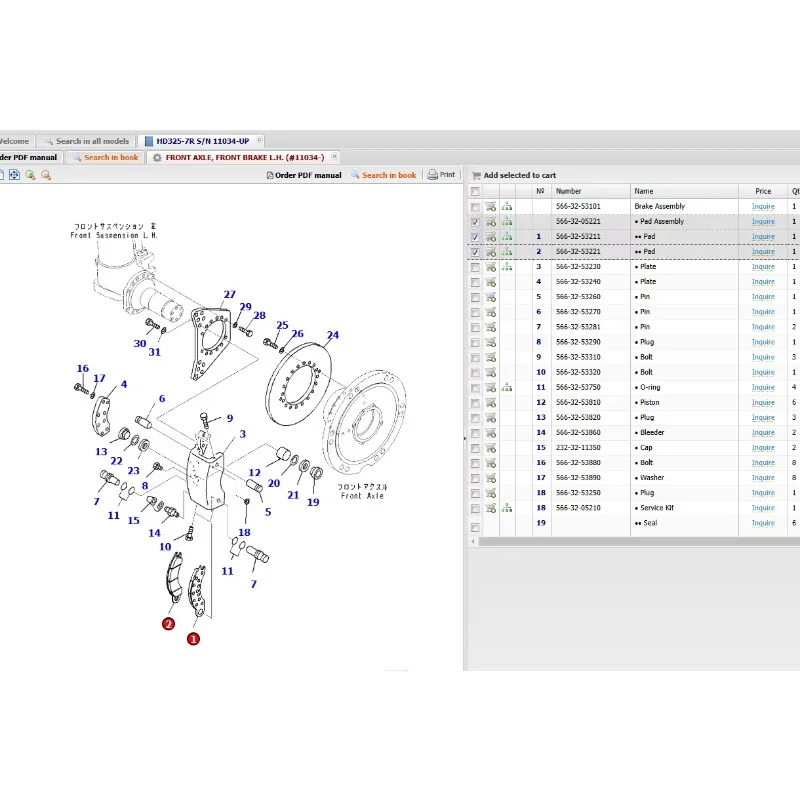Sort by the Name column header
The width and height of the screenshot is (800, 800).
684,191
